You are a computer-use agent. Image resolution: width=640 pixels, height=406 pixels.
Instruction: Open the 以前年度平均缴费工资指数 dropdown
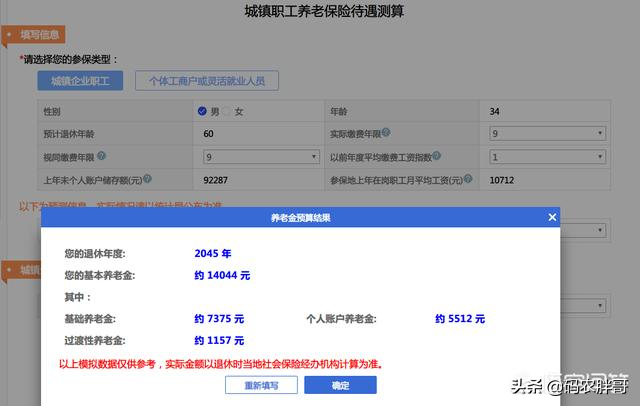[x=548, y=157]
